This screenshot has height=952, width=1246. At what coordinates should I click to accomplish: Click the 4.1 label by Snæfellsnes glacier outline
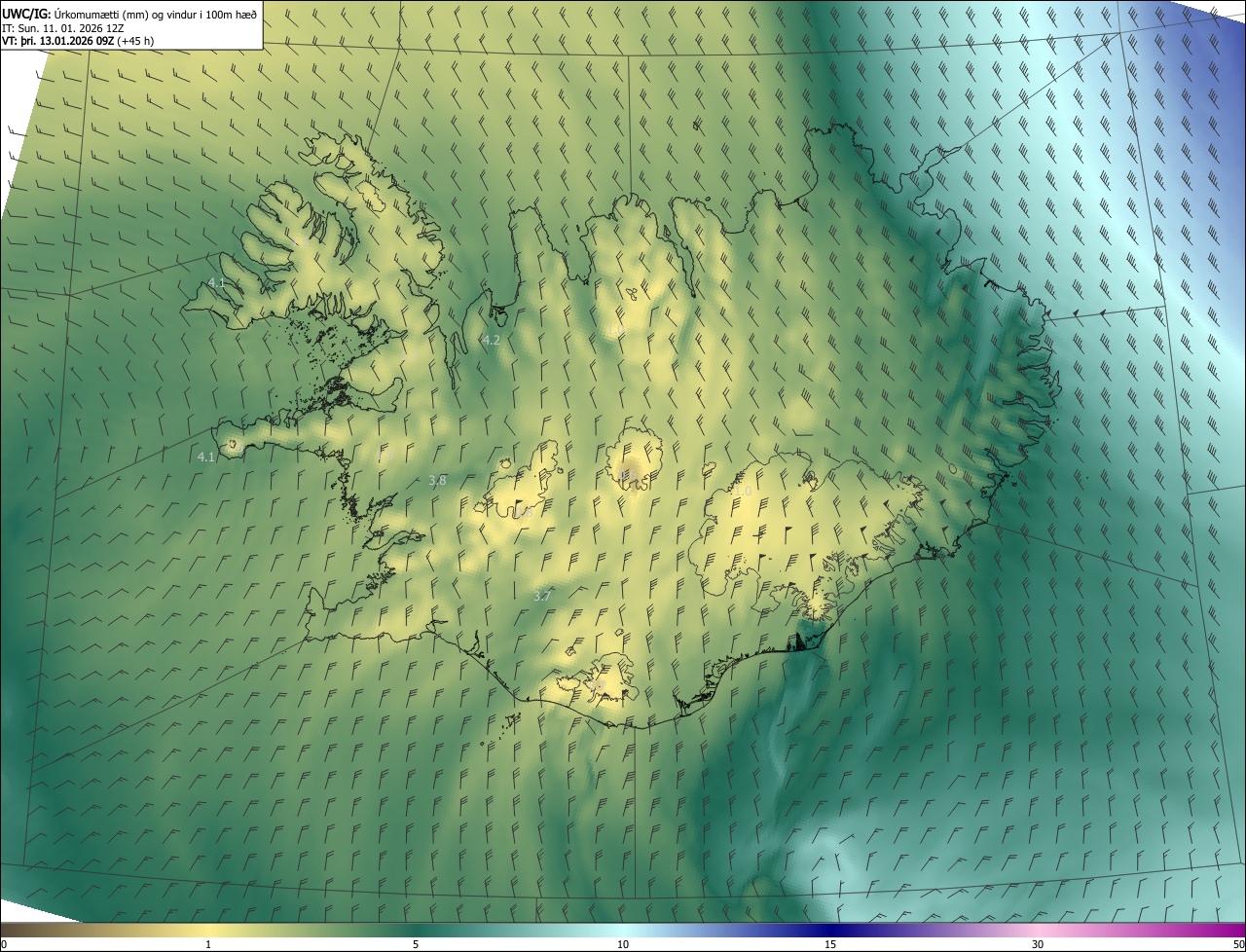(205, 457)
